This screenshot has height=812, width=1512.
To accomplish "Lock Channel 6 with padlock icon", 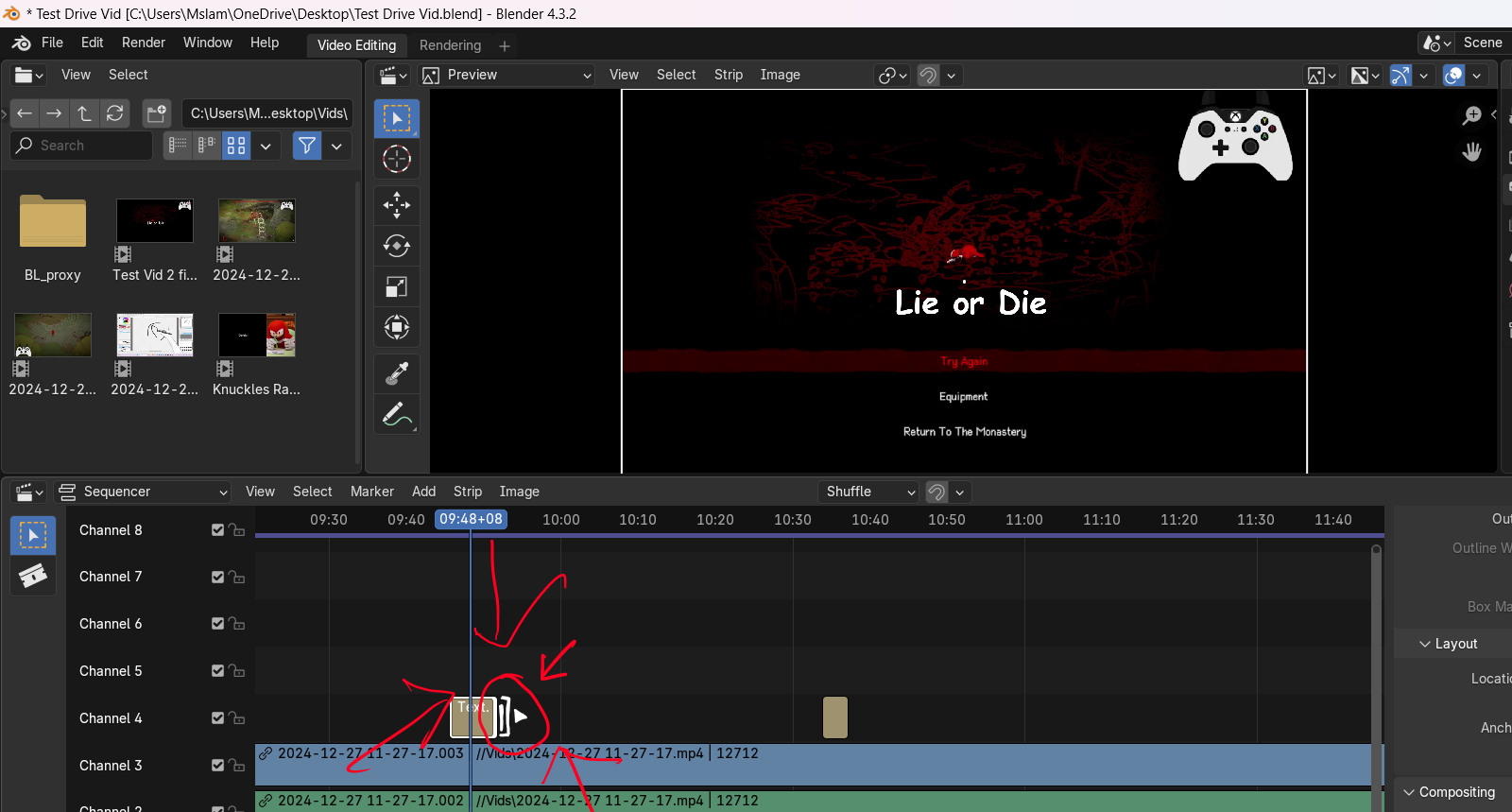I will click(236, 624).
